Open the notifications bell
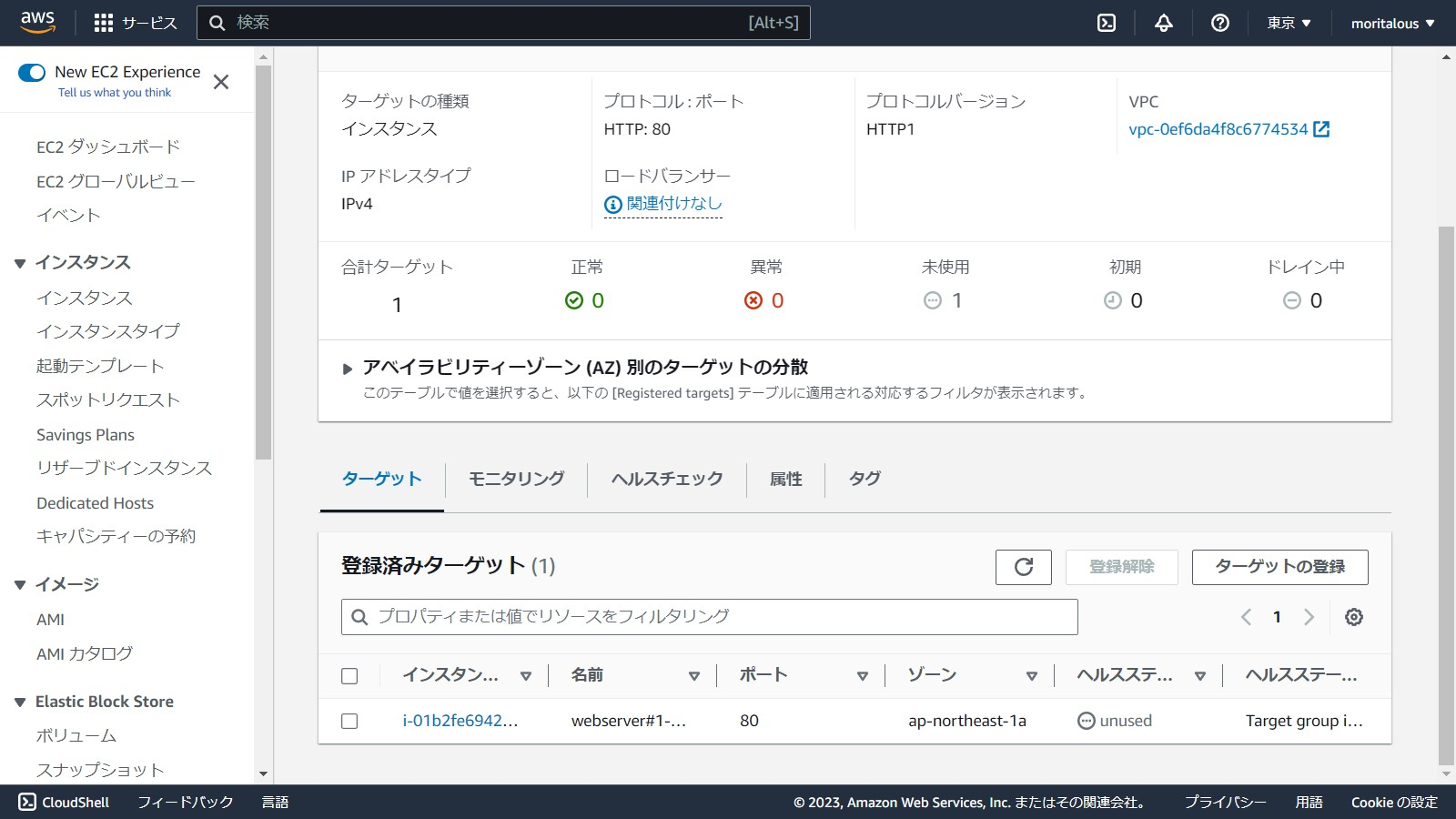1456x819 pixels. pos(1164,23)
